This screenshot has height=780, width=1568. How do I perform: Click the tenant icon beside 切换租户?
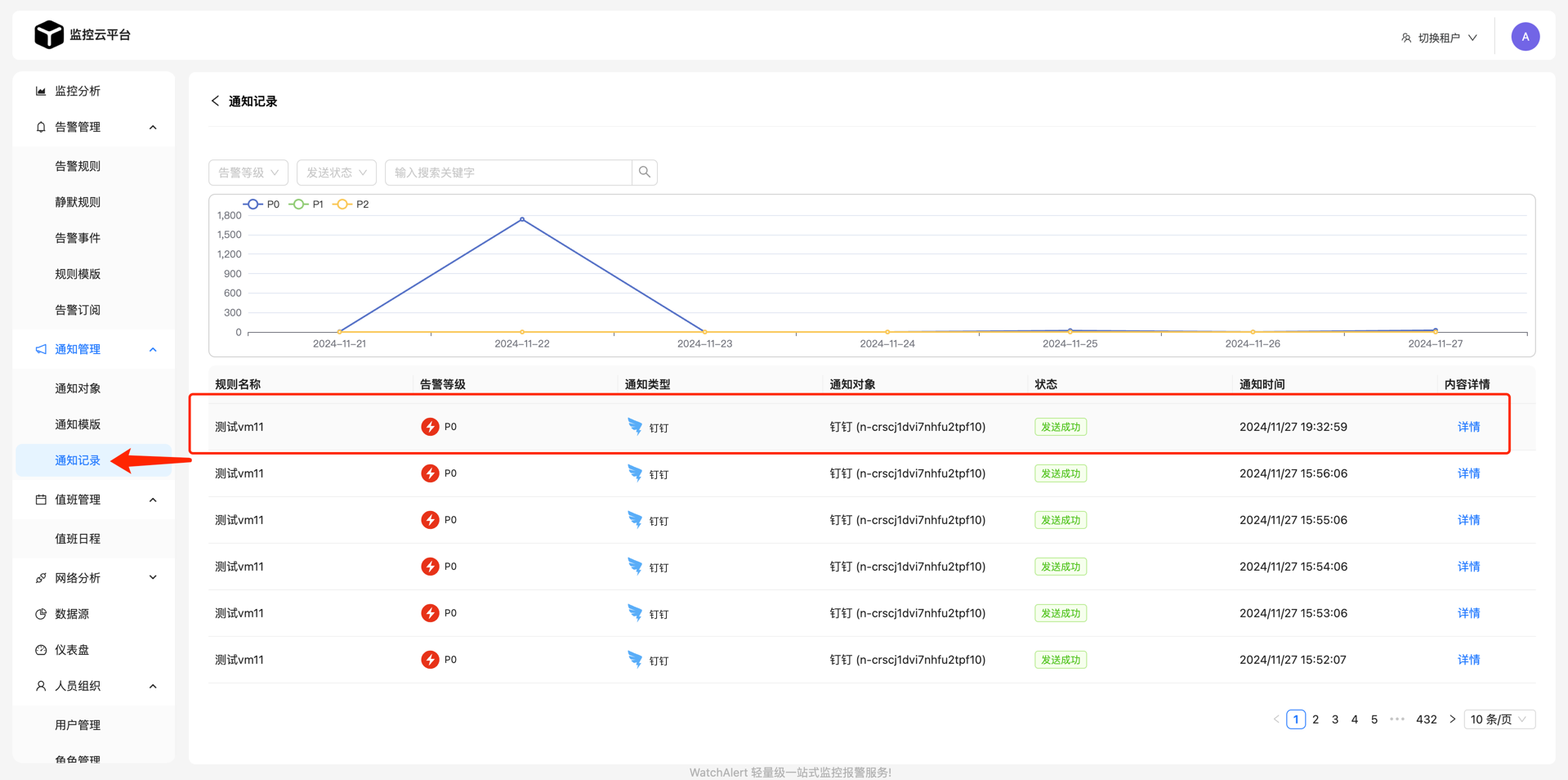[1406, 38]
